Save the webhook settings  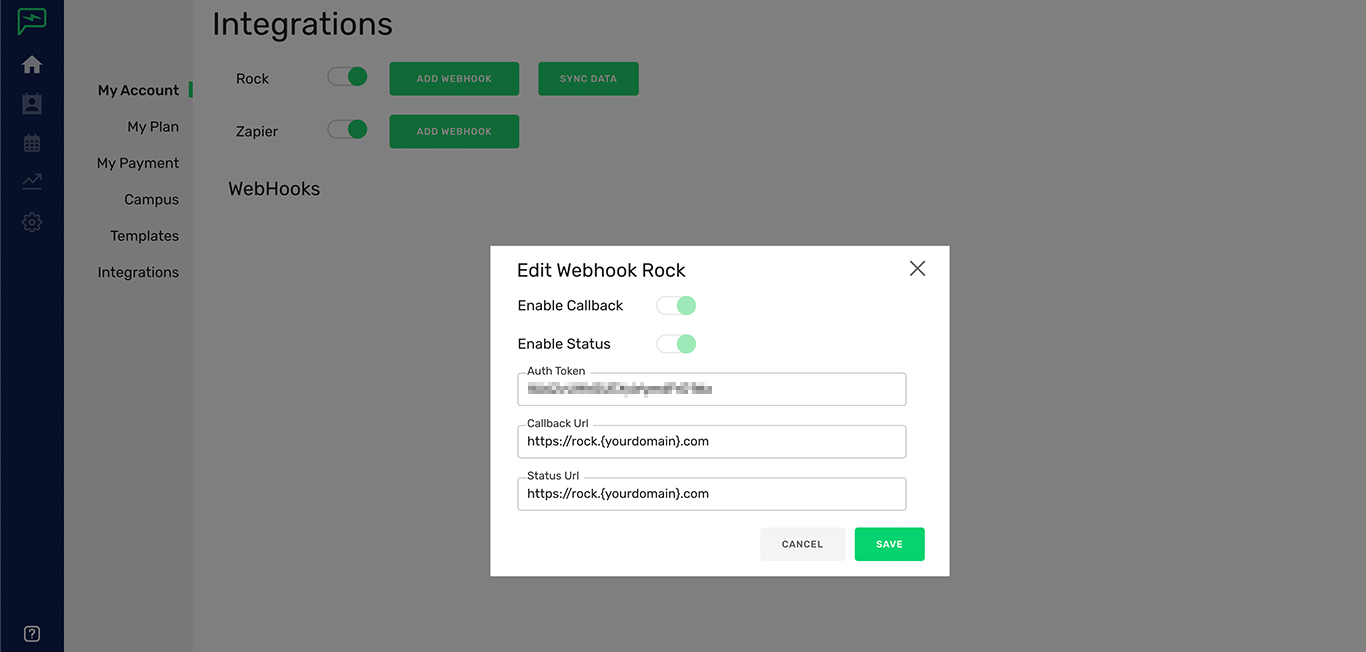coord(889,543)
